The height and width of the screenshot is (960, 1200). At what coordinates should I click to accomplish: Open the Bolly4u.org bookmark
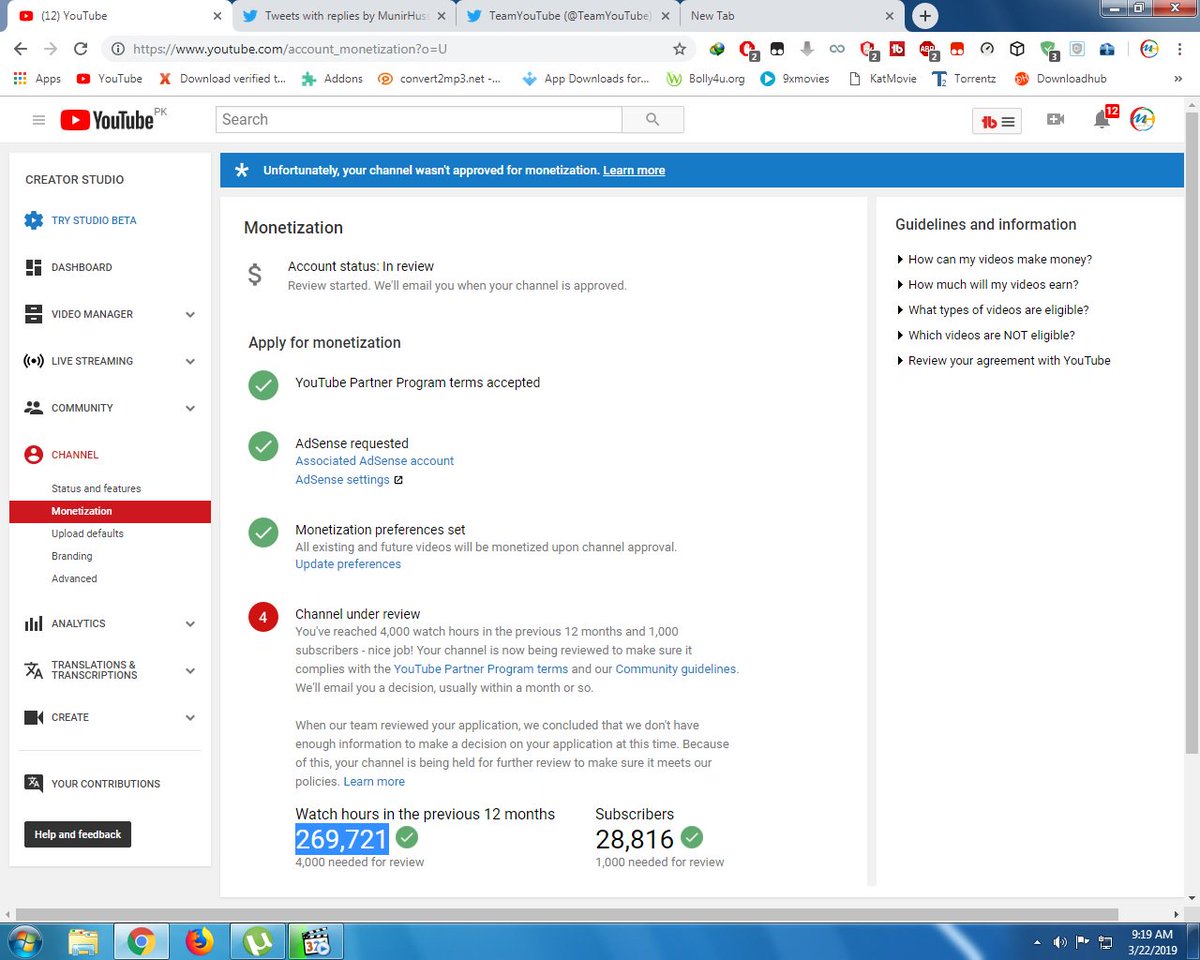pos(706,78)
